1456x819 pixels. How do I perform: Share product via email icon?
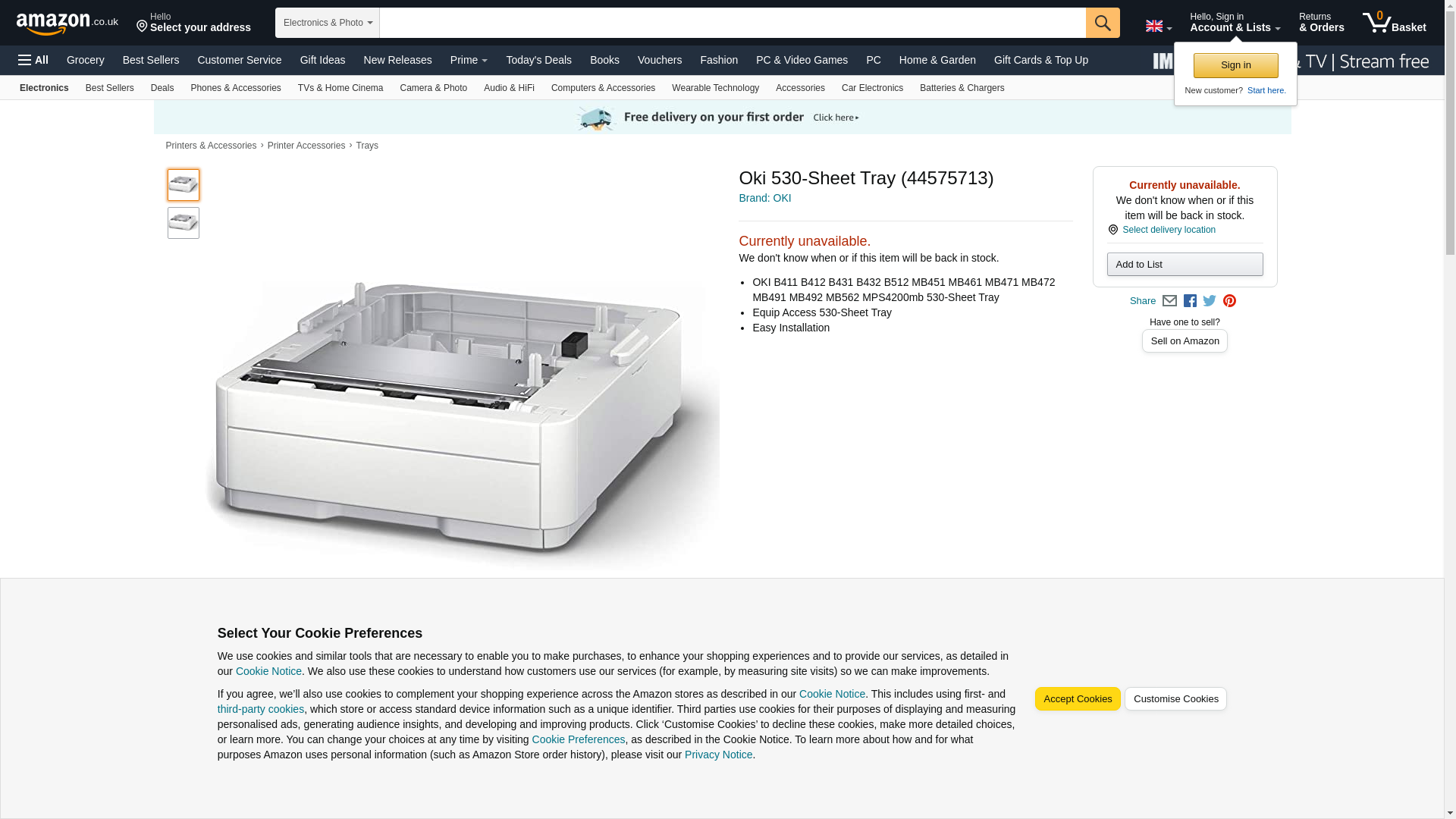(1169, 301)
